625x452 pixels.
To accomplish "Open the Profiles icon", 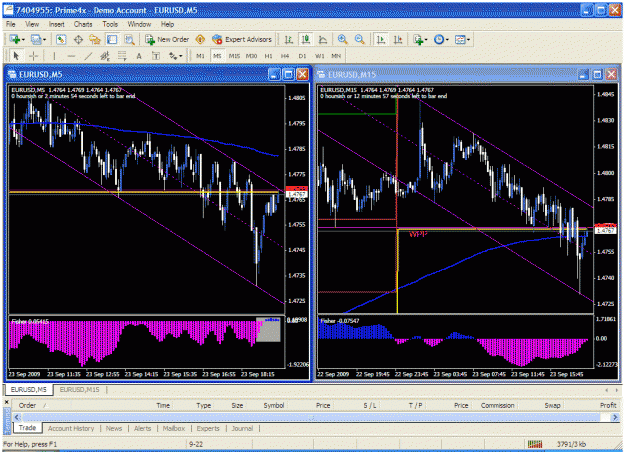I will click(36, 39).
